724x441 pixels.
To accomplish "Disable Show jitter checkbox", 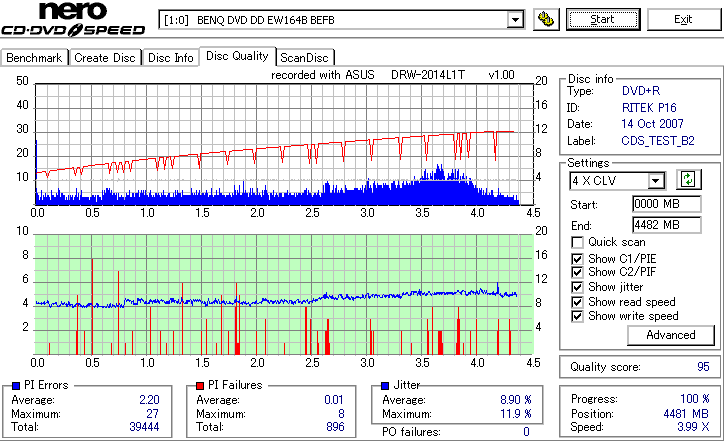I will point(577,287).
